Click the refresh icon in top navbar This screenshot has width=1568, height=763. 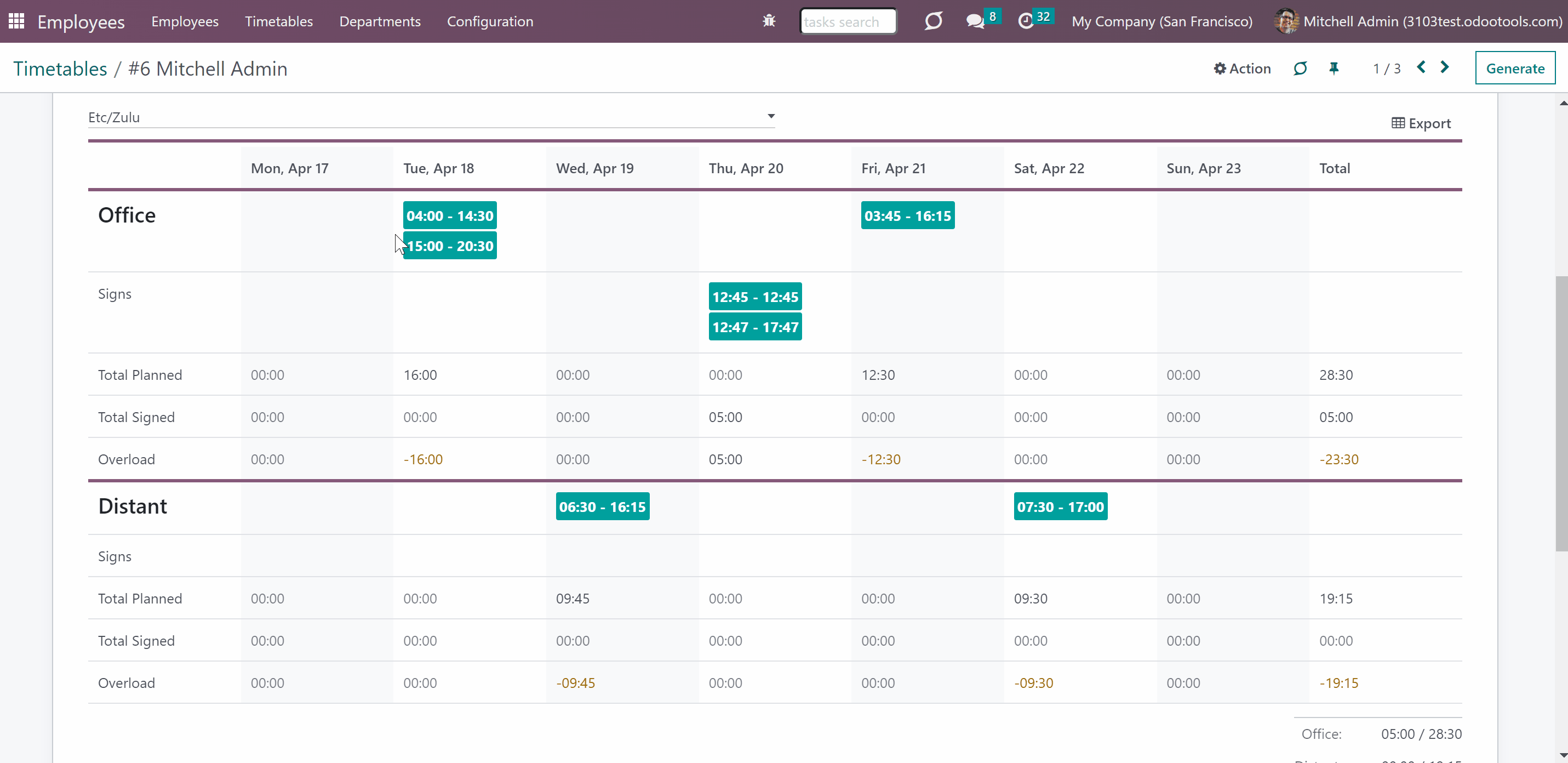tap(933, 21)
